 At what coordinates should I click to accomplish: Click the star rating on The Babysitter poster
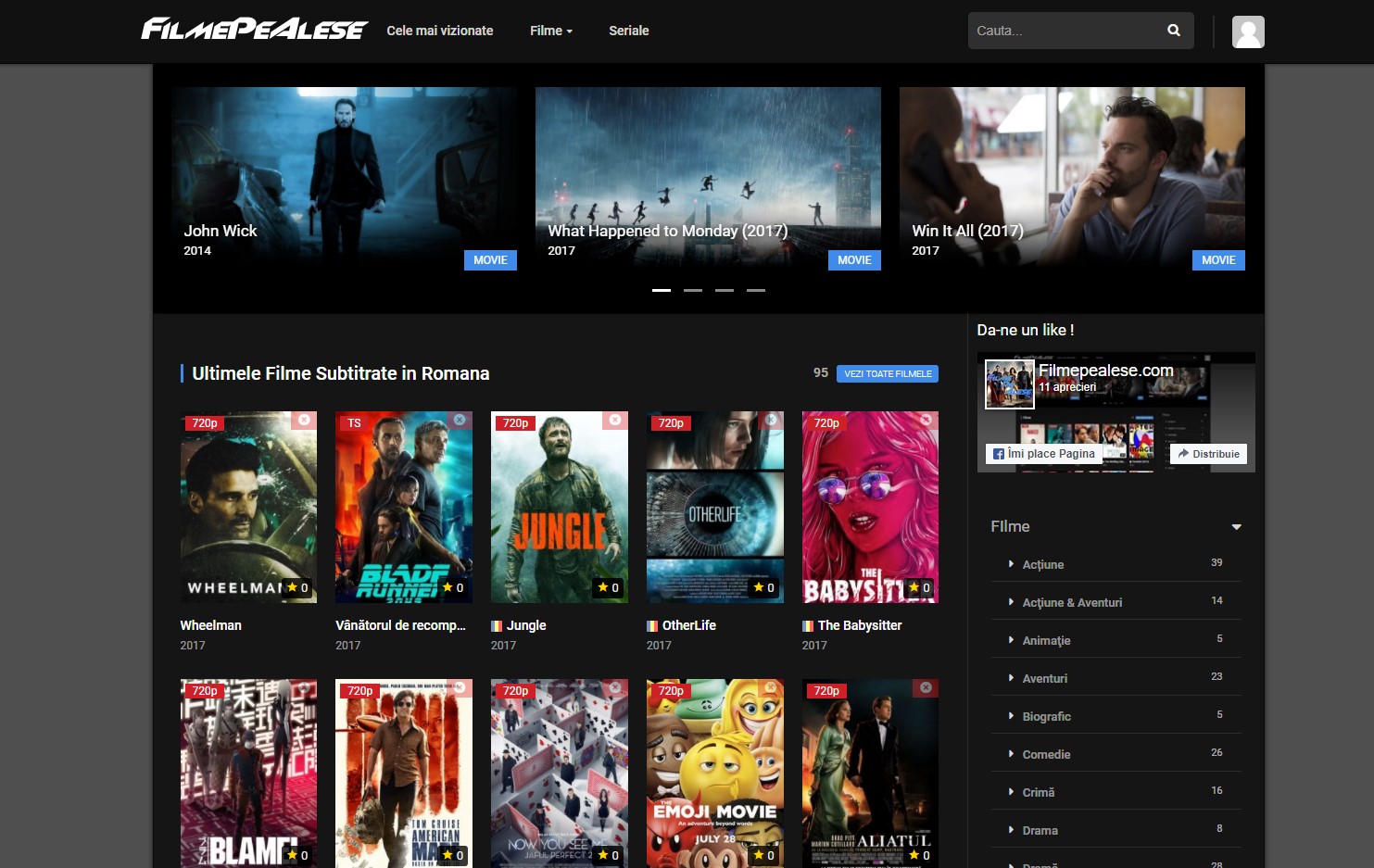(x=920, y=587)
